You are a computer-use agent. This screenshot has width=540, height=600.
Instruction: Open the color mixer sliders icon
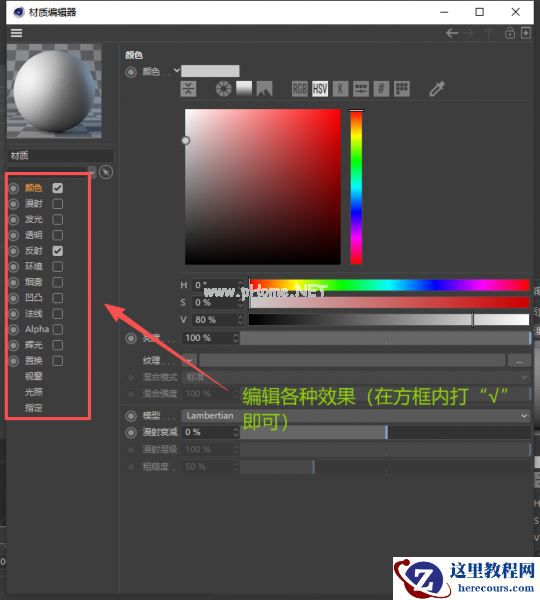361,89
